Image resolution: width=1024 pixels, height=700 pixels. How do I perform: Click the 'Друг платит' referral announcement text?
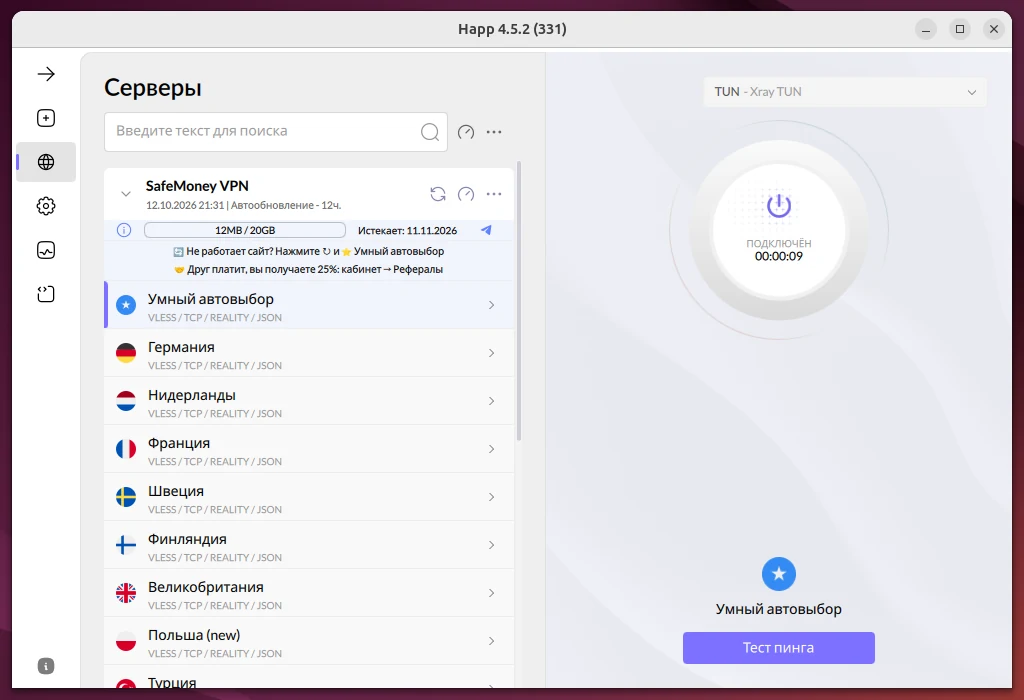pos(308,269)
